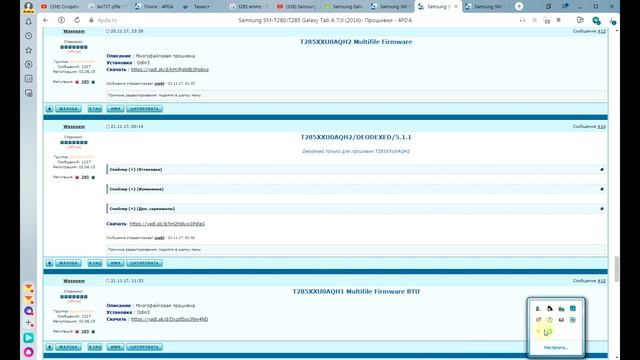640x360 pixels.
Task: Reload the current 4PDA page
Action: pos(77,20)
